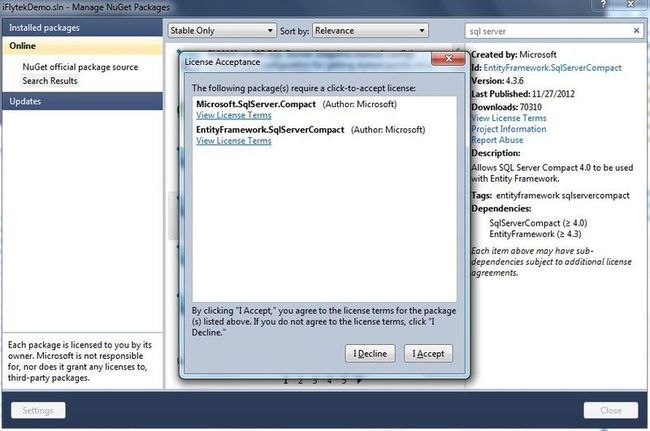Click Microsoft.SqlServer.Compact package name in dialog
This screenshot has height=431, width=650.
click(x=256, y=104)
